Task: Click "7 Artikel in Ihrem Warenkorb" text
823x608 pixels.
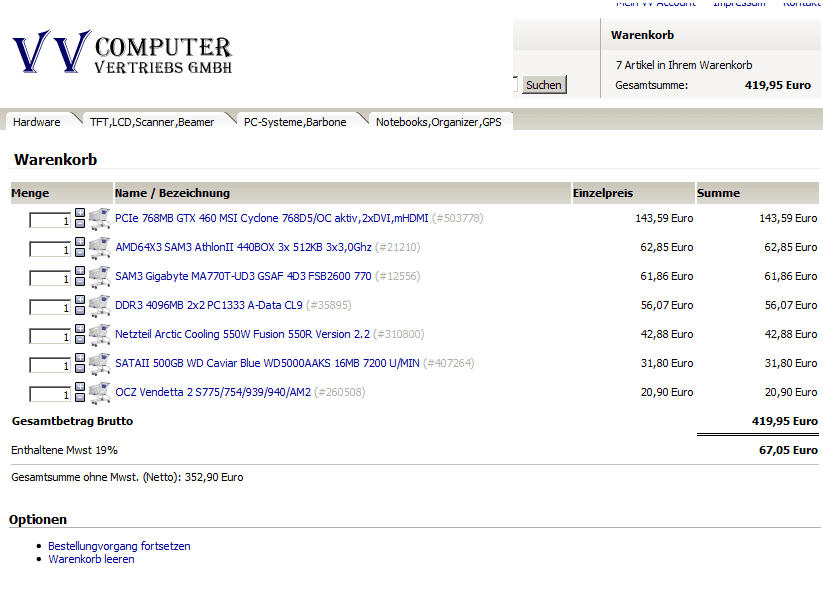Action: click(684, 65)
